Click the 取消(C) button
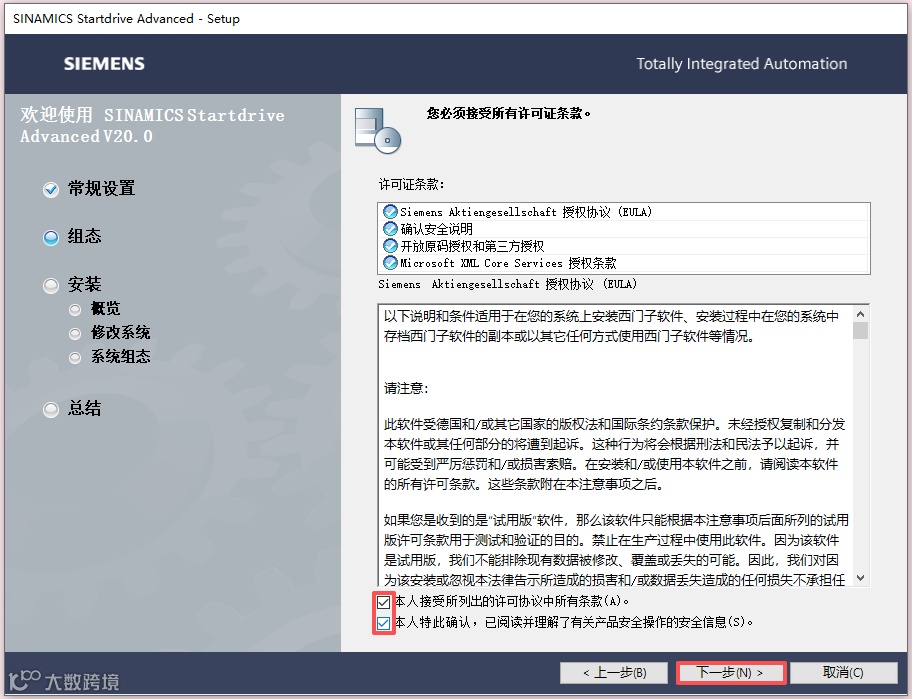This screenshot has width=912, height=699. pos(843,673)
